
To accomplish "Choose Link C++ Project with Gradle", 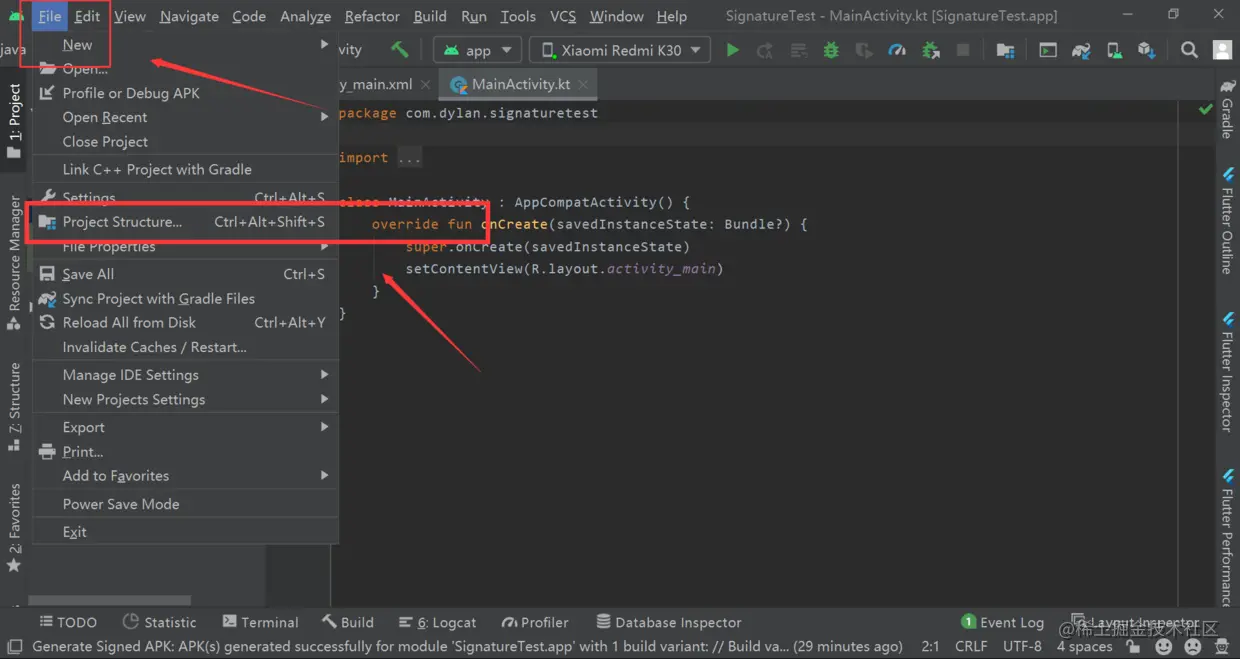I will click(x=185, y=170).
